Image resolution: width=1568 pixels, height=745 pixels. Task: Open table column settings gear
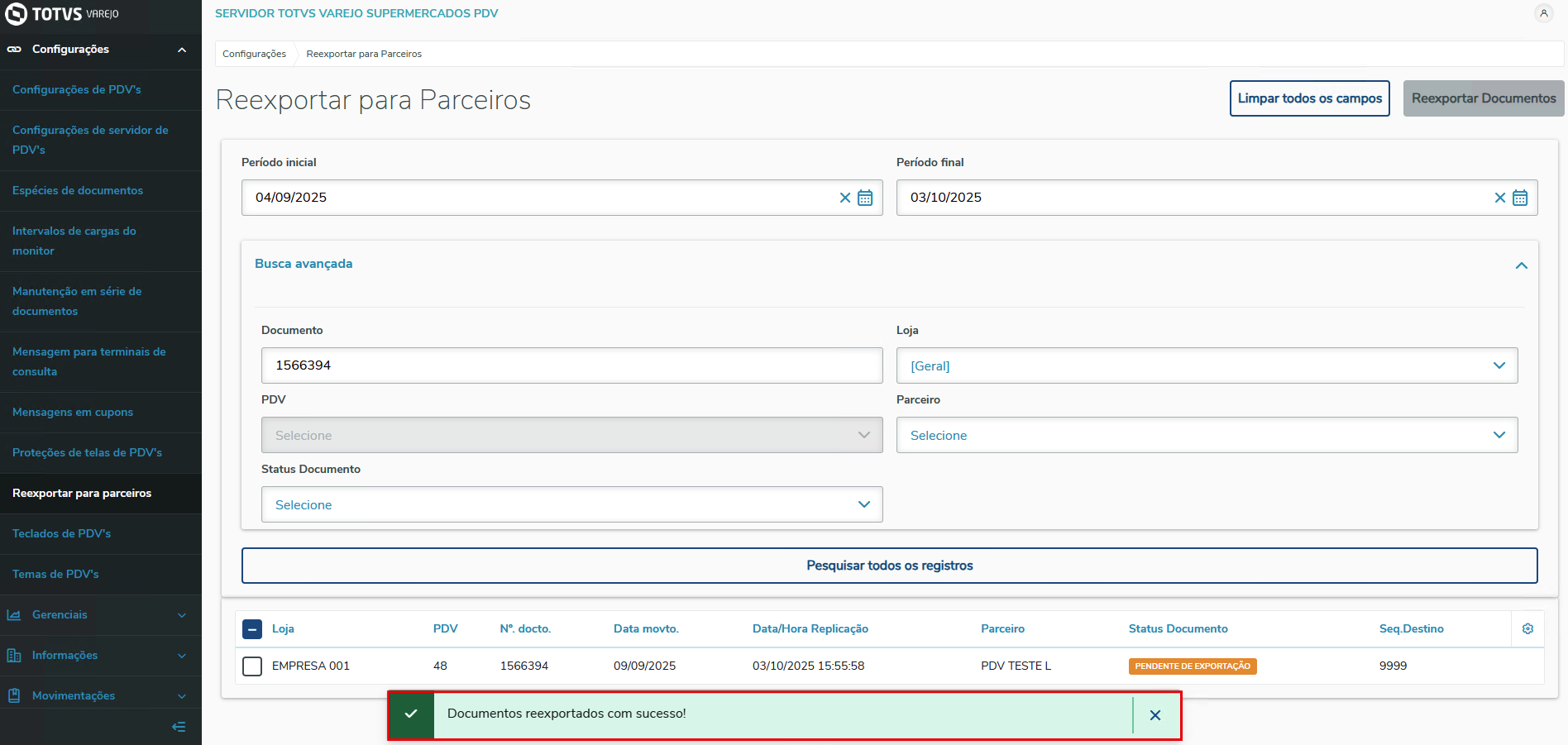pyautogui.click(x=1527, y=629)
